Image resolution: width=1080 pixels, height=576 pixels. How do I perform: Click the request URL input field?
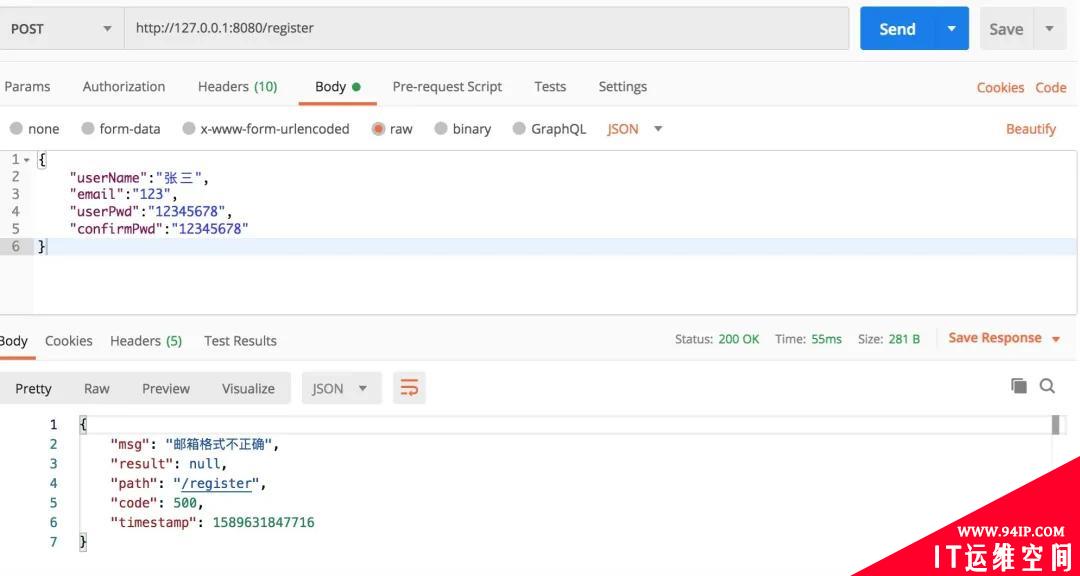486,28
